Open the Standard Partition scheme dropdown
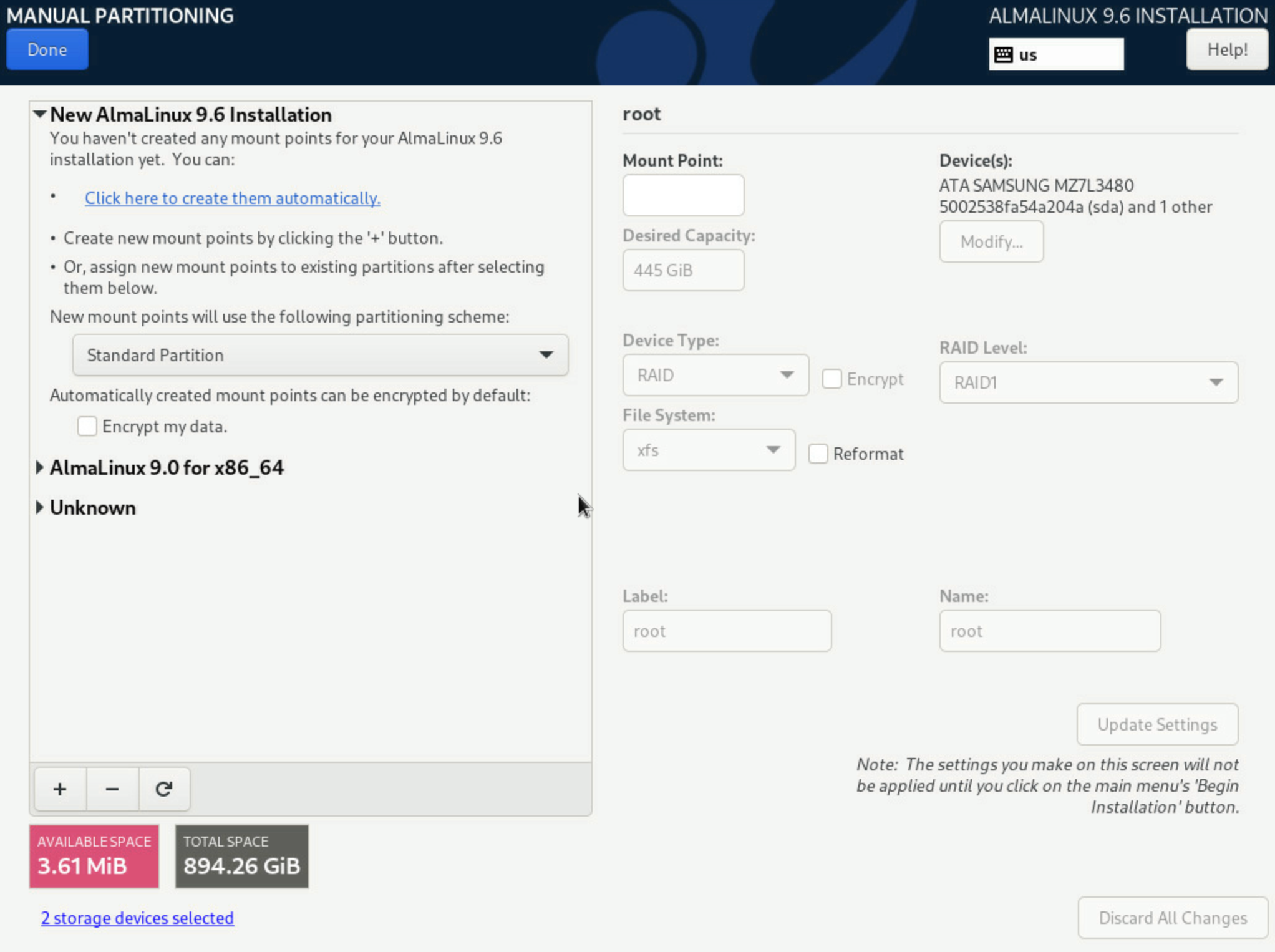1275x952 pixels. click(320, 355)
